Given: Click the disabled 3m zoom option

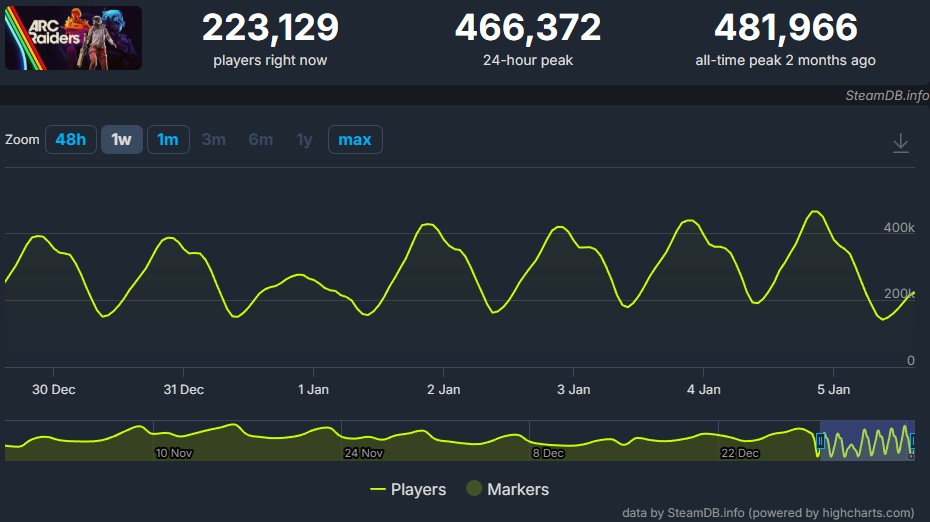Looking at the screenshot, I should pos(213,140).
